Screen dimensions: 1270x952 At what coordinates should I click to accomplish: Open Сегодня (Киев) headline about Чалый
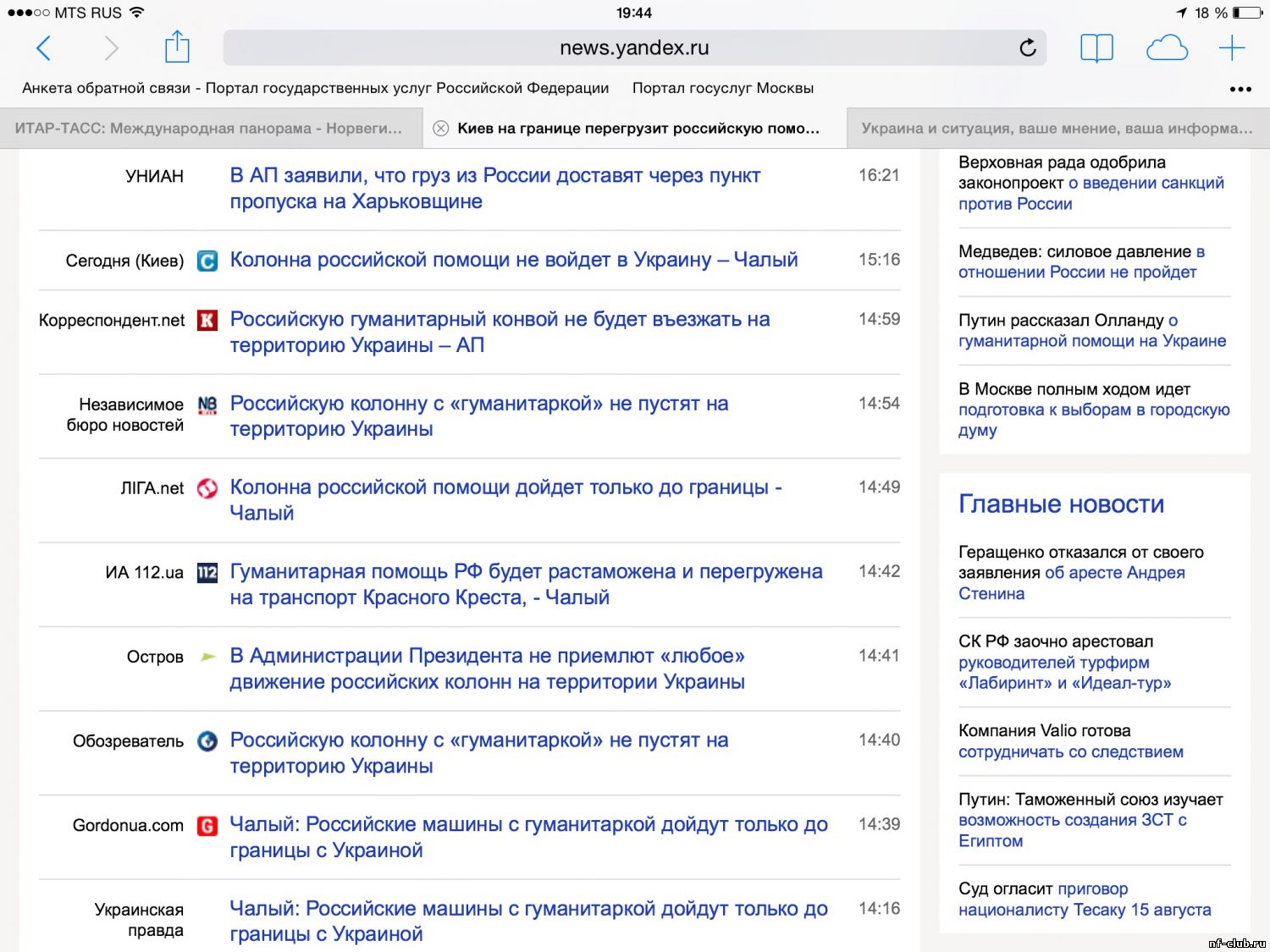click(514, 260)
